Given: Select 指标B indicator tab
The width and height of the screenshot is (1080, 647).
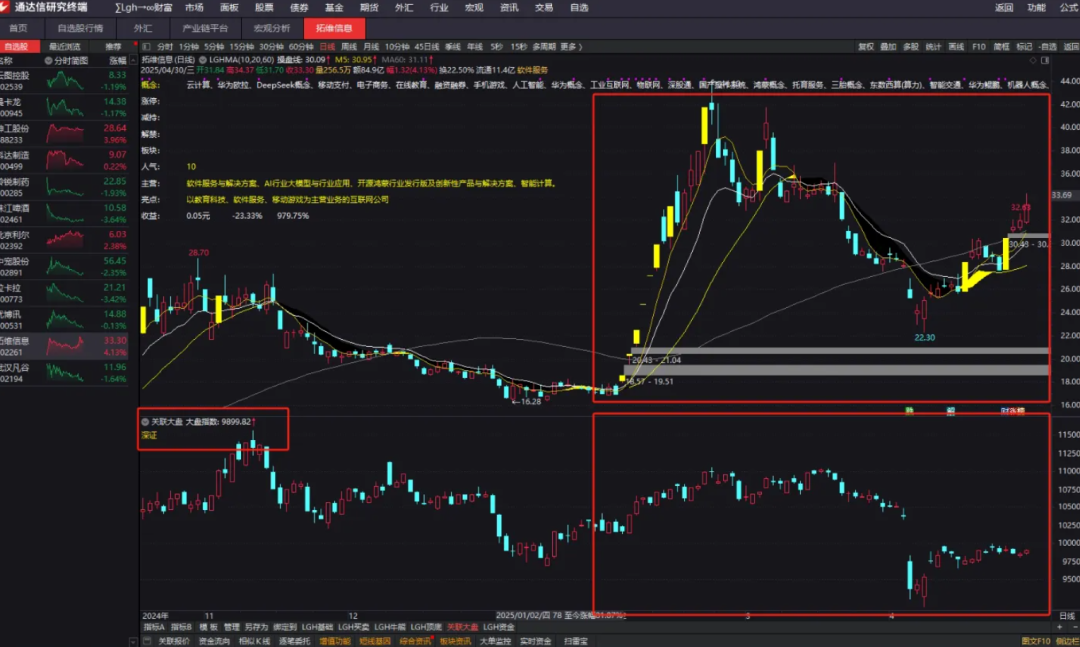Looking at the screenshot, I should [181, 627].
